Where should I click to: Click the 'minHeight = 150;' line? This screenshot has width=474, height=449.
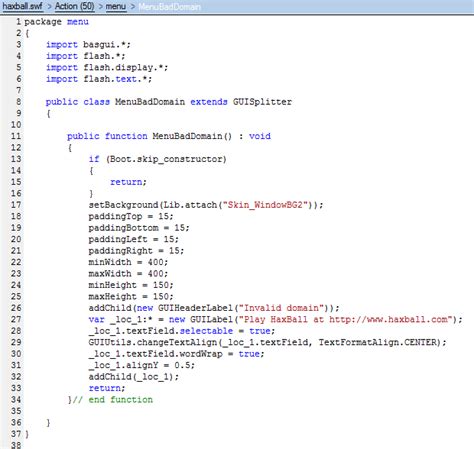coord(131,285)
